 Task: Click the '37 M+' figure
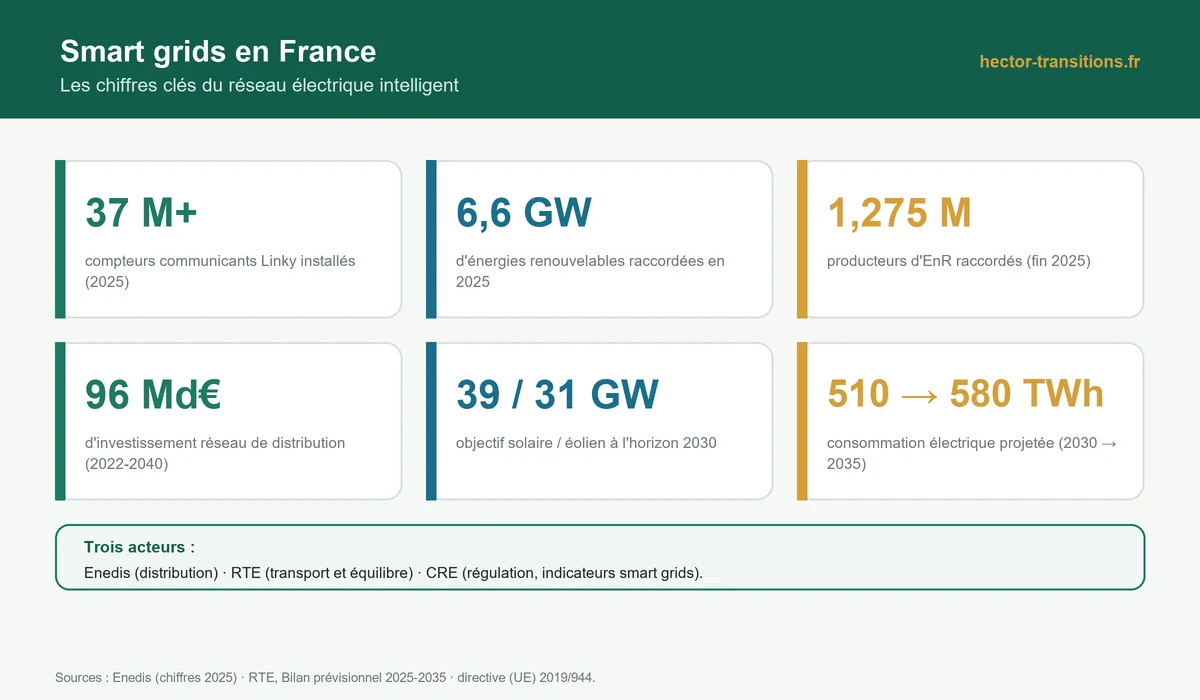142,213
